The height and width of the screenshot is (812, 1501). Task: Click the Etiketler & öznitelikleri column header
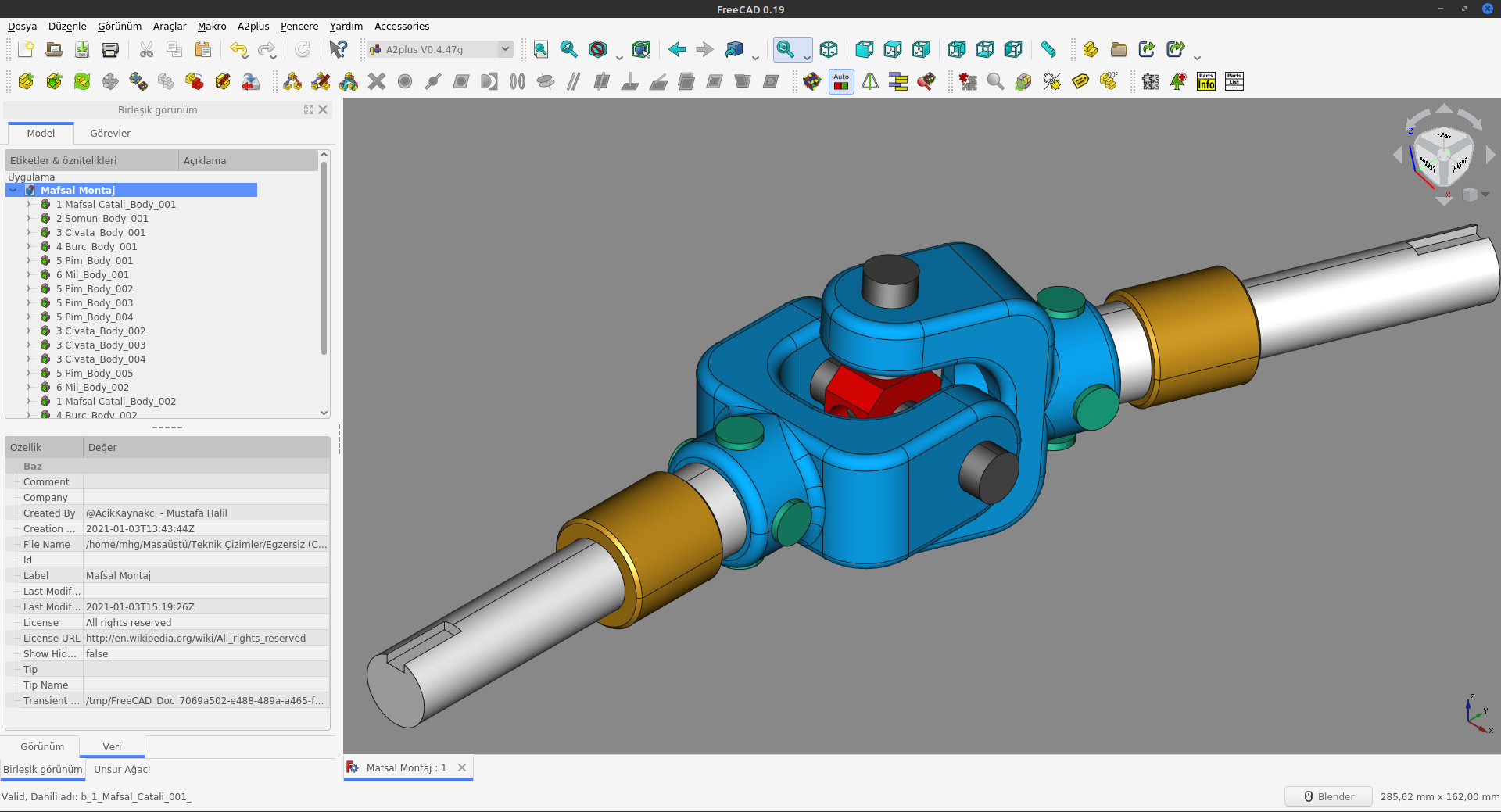[91, 160]
